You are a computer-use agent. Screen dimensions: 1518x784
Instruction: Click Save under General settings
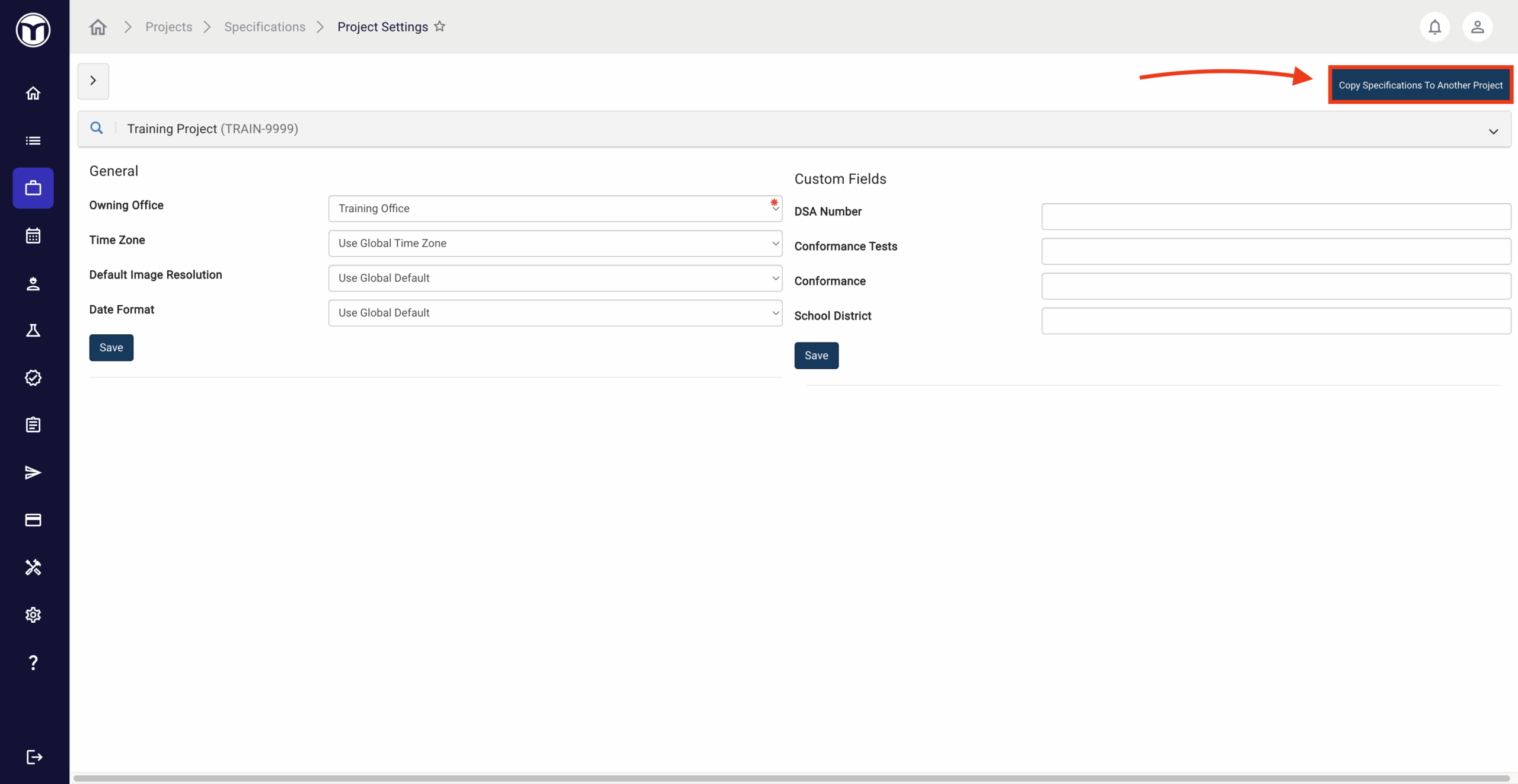click(x=111, y=348)
